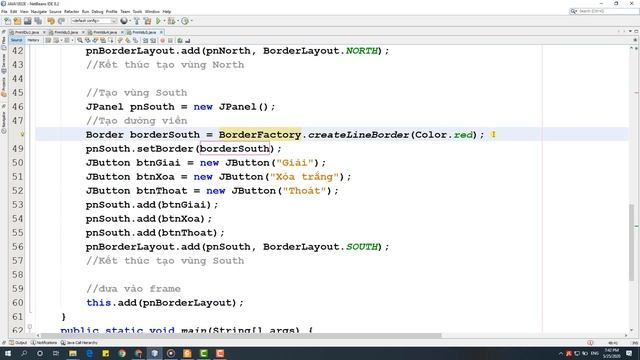The width and height of the screenshot is (640, 360).
Task: Click the Save All toolbar icon
Action: pos(38,21)
